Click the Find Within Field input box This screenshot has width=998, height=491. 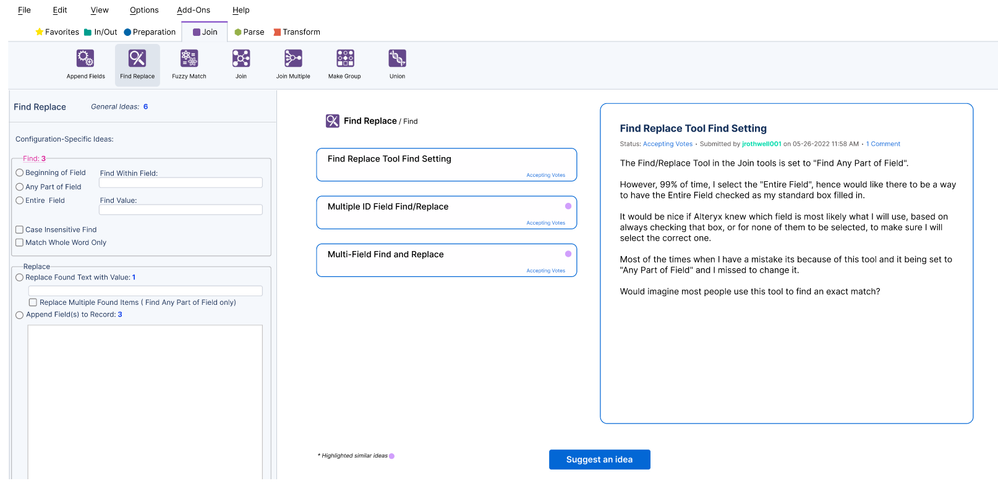pos(181,183)
